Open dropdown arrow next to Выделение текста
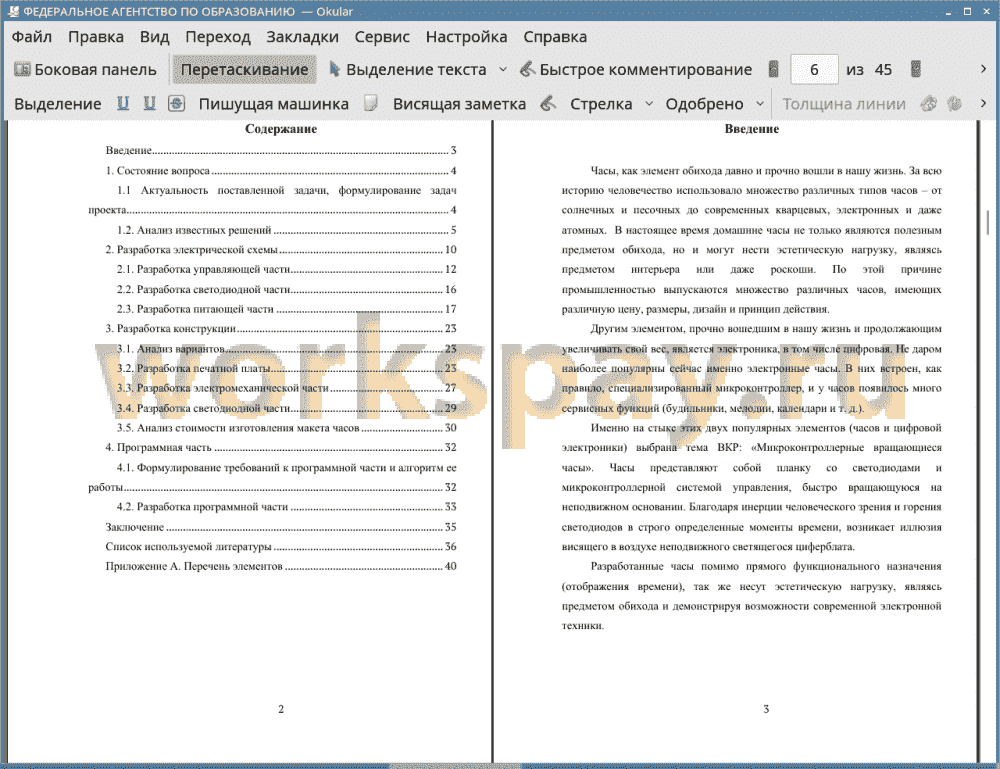Viewport: 1000px width, 769px height. 503,70
